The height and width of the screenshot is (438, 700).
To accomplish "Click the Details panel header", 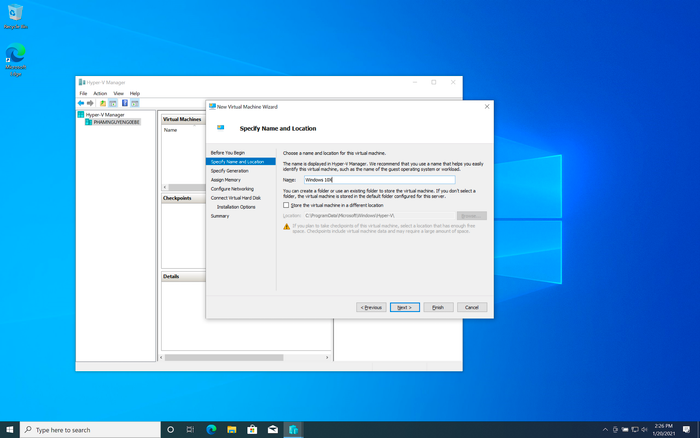I will (183, 276).
